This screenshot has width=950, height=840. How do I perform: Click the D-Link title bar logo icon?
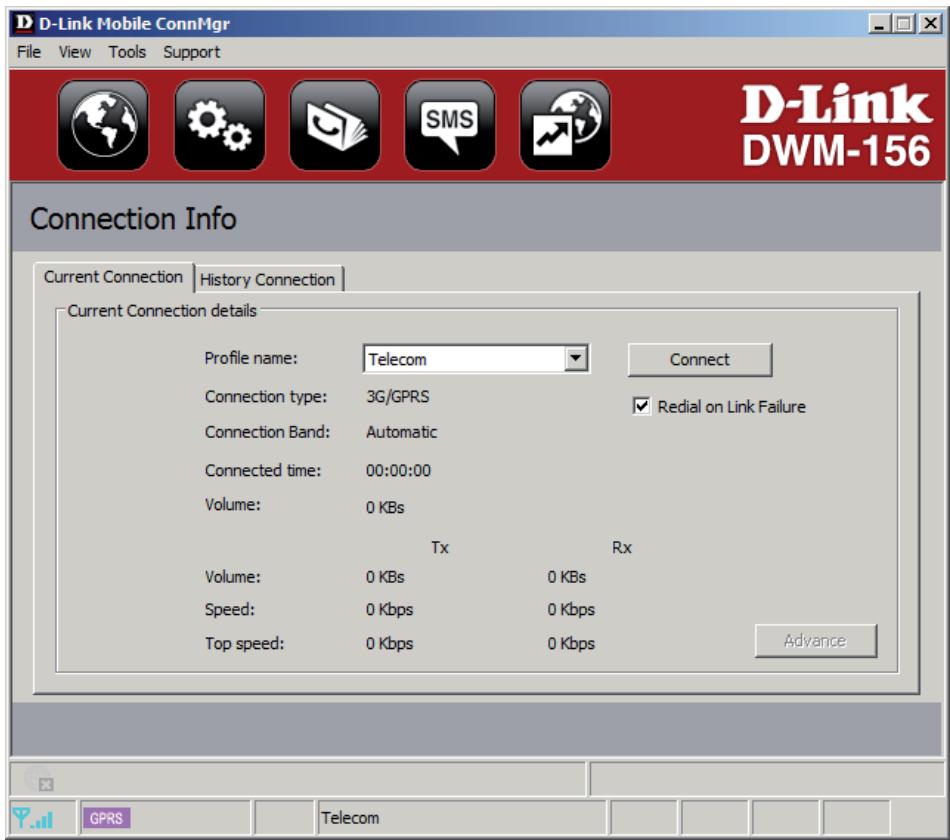(x=24, y=23)
